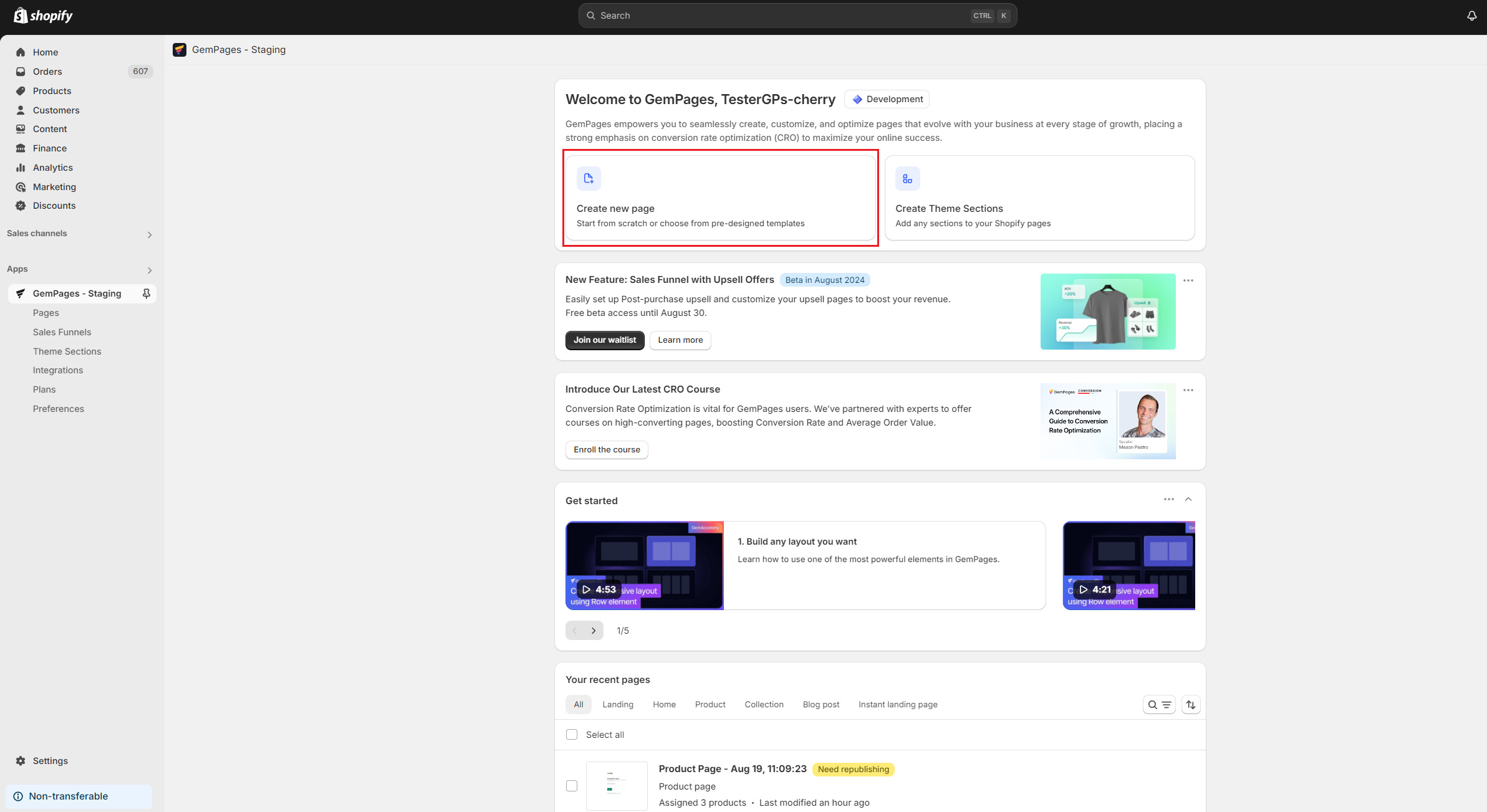This screenshot has width=1487, height=812.
Task: Open Settings via the gear icon
Action: click(x=21, y=761)
